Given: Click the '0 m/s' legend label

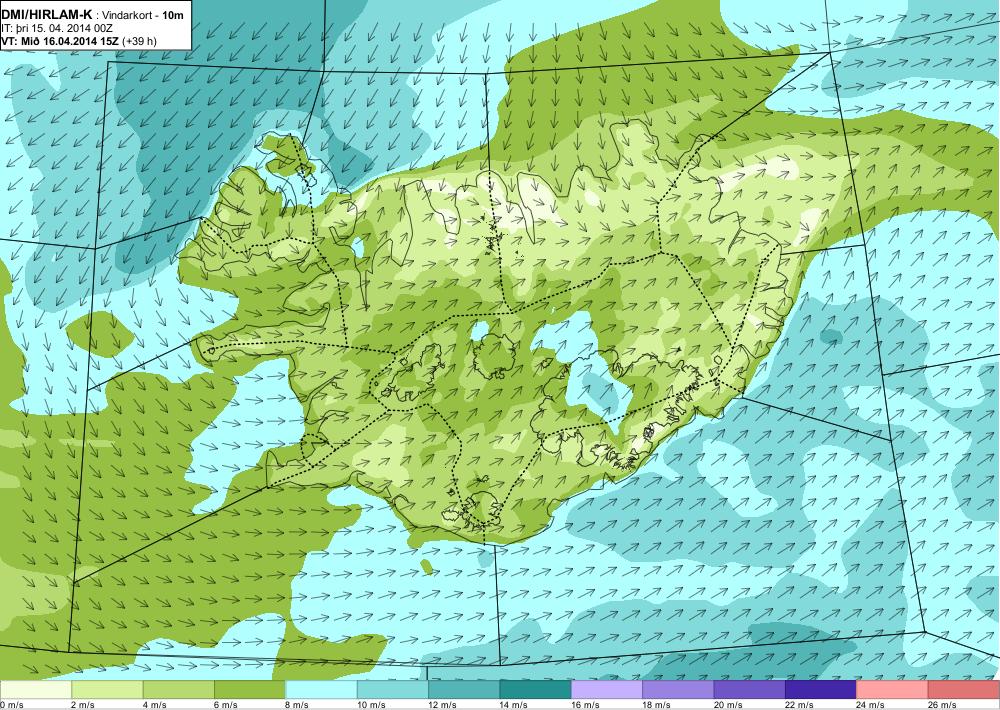Looking at the screenshot, I should [x=11, y=704].
